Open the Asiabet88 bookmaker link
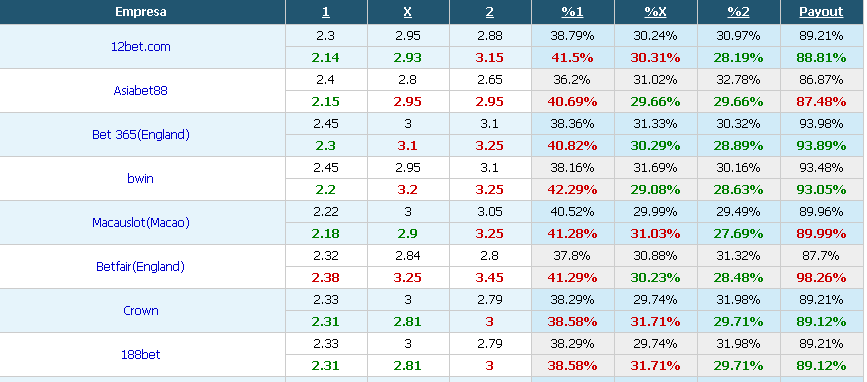 (x=140, y=91)
